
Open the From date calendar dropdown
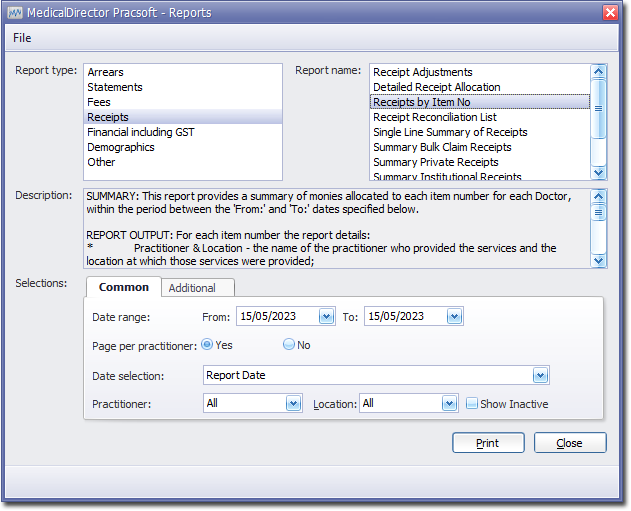click(326, 316)
